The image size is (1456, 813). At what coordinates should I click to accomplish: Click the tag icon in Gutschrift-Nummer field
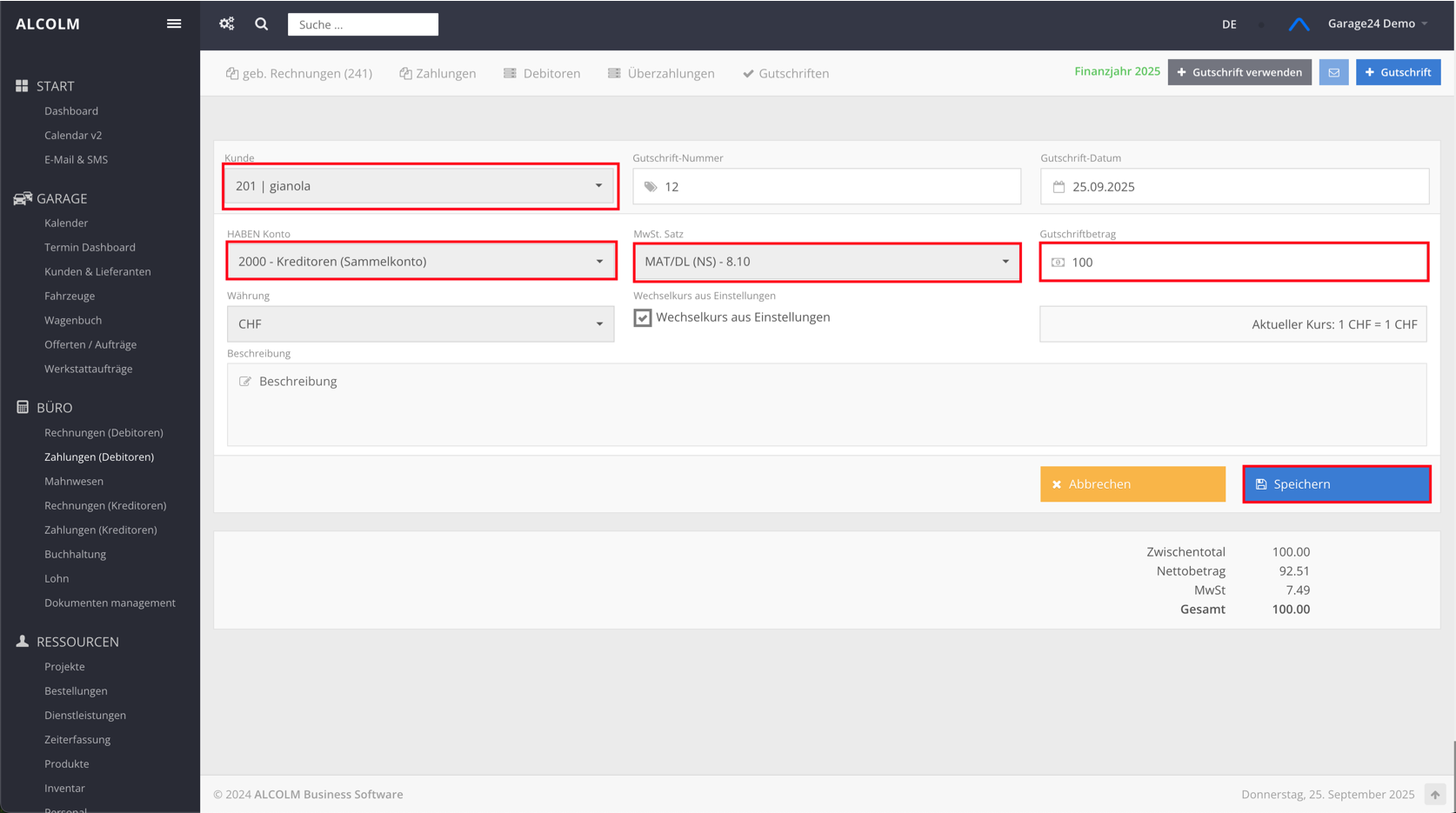651,187
